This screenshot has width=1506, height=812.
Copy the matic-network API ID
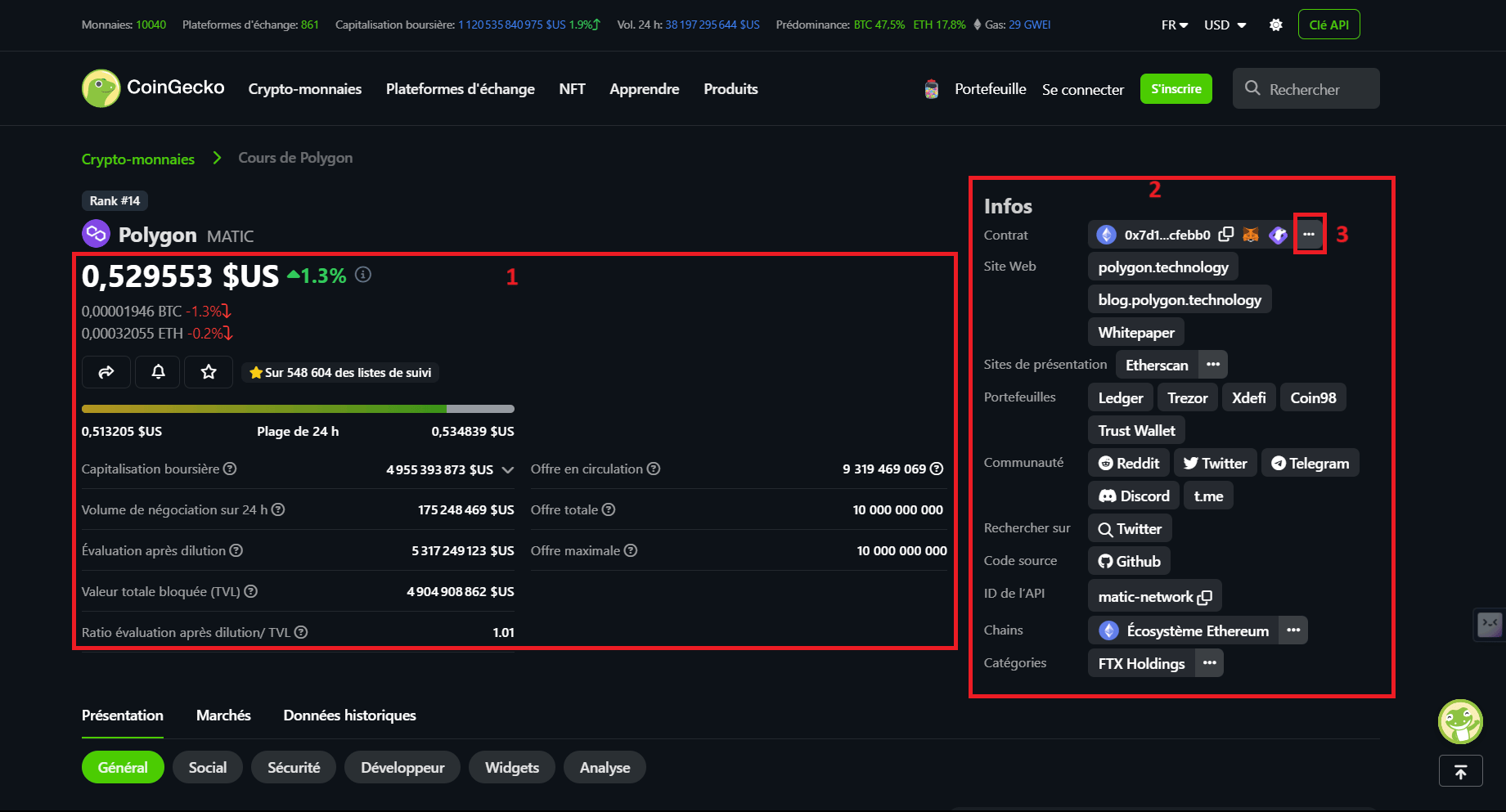pos(1204,597)
